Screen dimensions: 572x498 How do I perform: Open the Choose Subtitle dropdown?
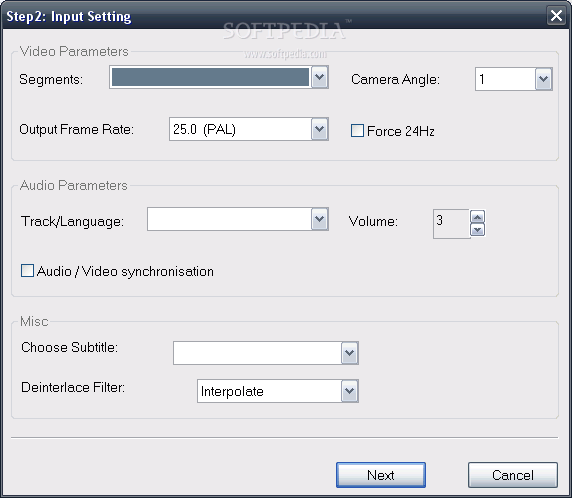[349, 353]
